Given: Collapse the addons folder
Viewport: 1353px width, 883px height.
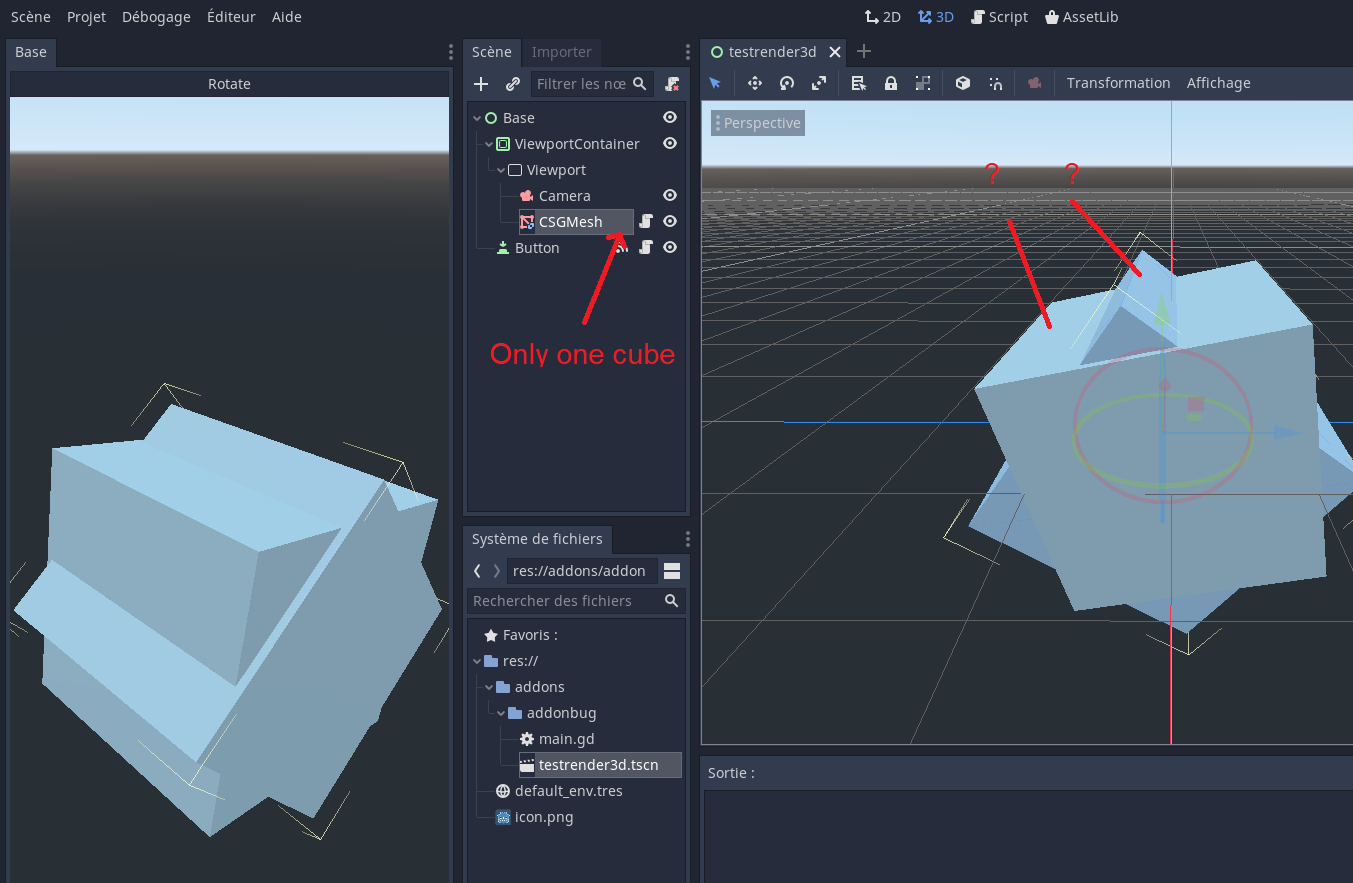Looking at the screenshot, I should 489,687.
